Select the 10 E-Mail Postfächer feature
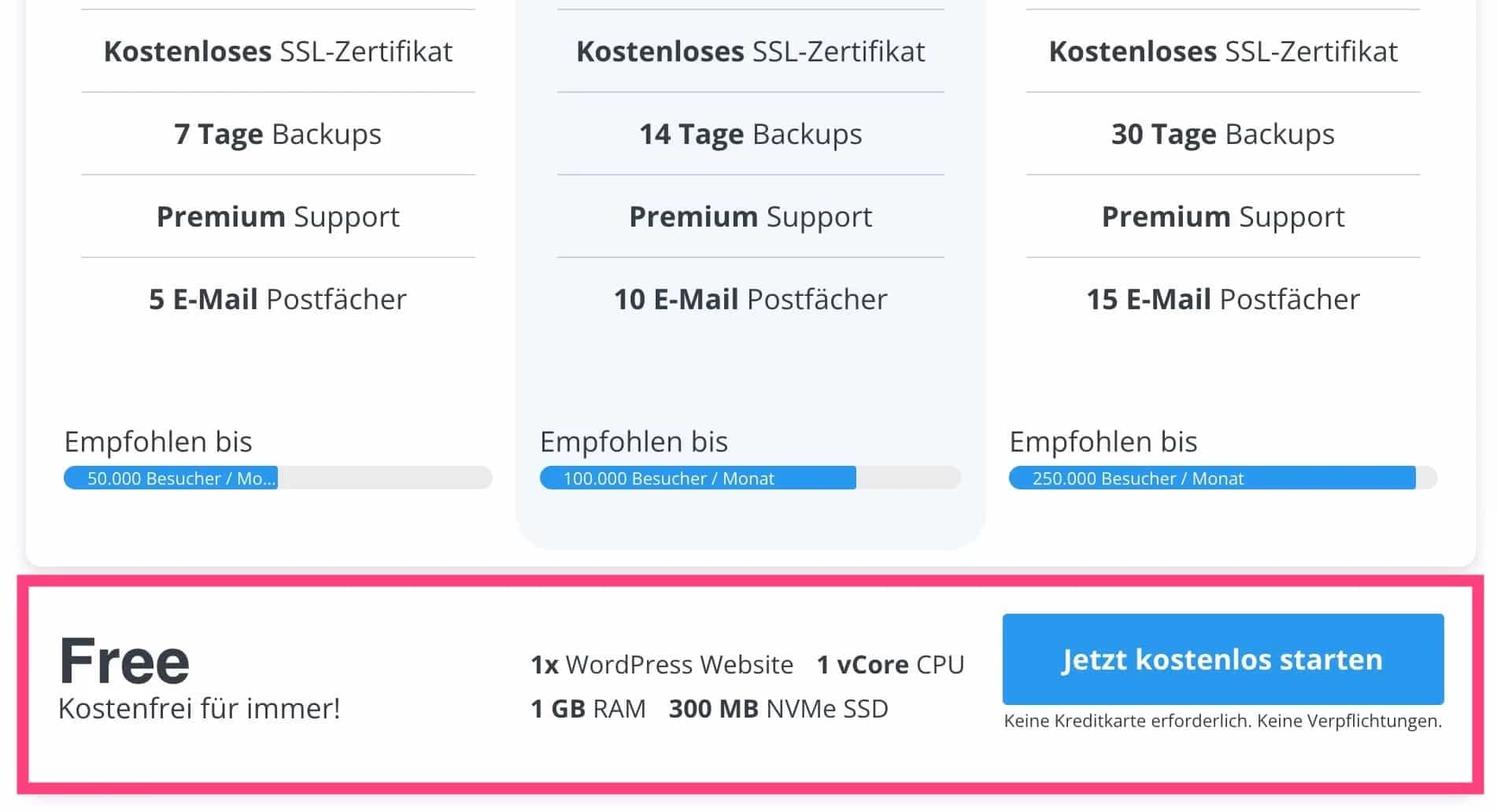 click(x=748, y=298)
